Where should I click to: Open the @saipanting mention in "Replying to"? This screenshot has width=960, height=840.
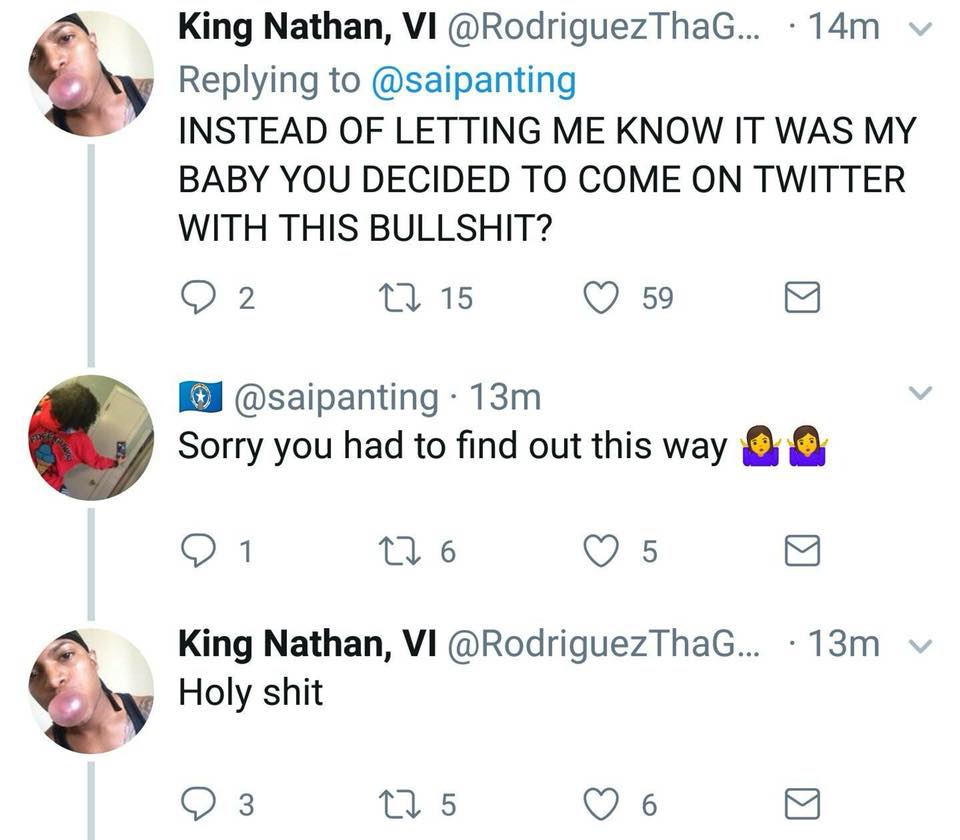coord(472,80)
